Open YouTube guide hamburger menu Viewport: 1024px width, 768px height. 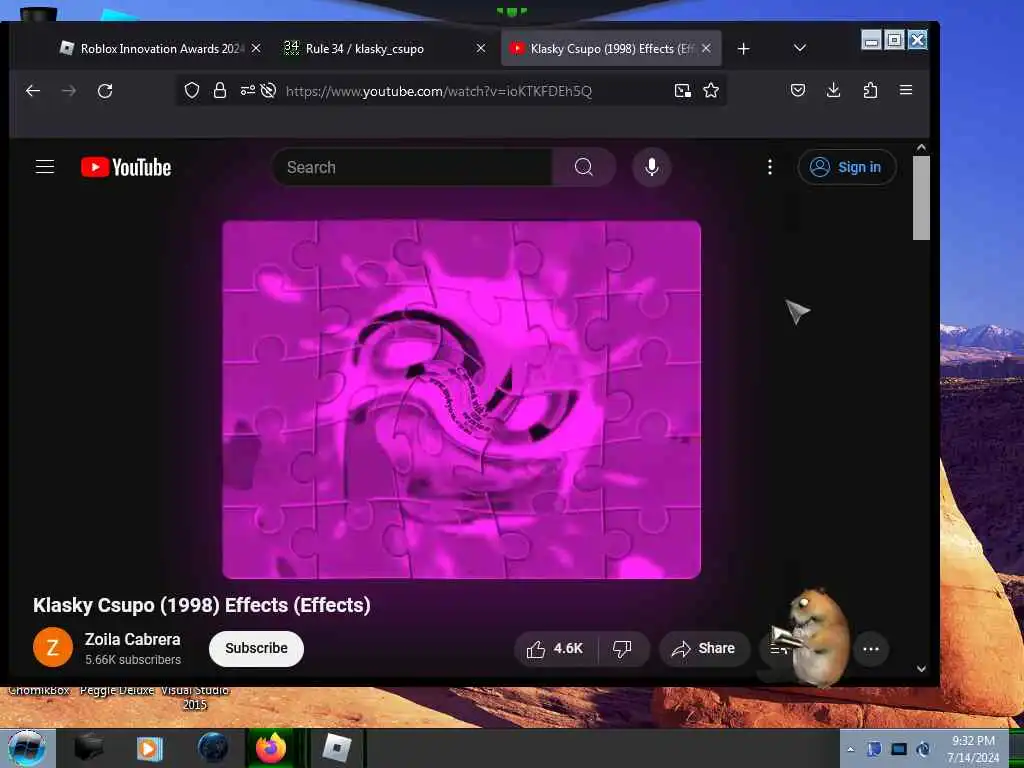[44, 167]
